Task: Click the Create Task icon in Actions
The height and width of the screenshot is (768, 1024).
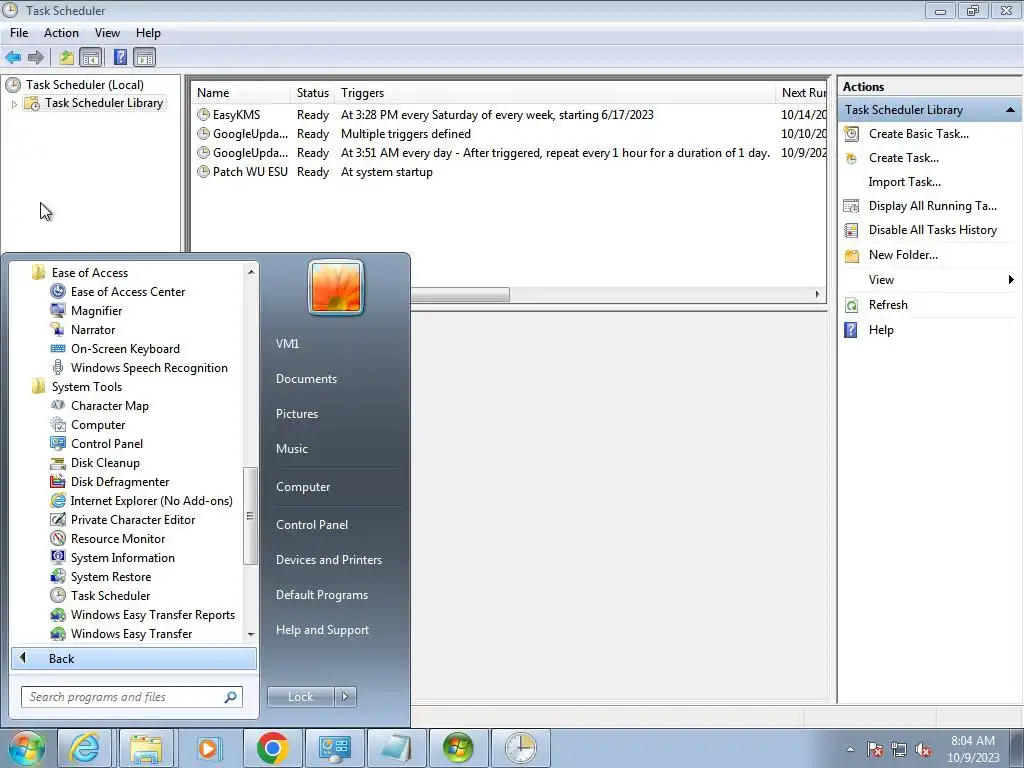Action: [x=851, y=158]
